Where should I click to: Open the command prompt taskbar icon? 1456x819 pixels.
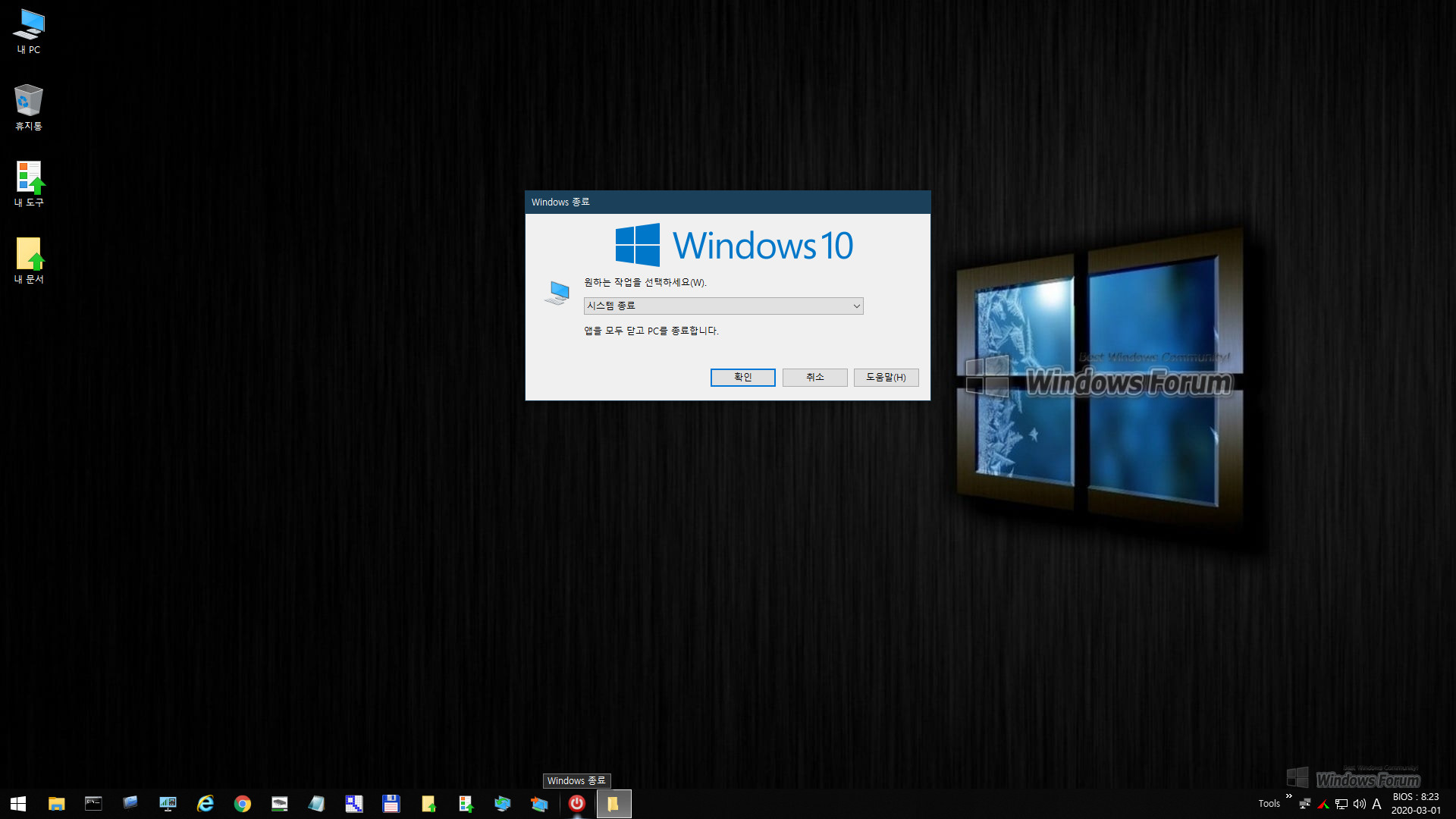click(x=93, y=804)
